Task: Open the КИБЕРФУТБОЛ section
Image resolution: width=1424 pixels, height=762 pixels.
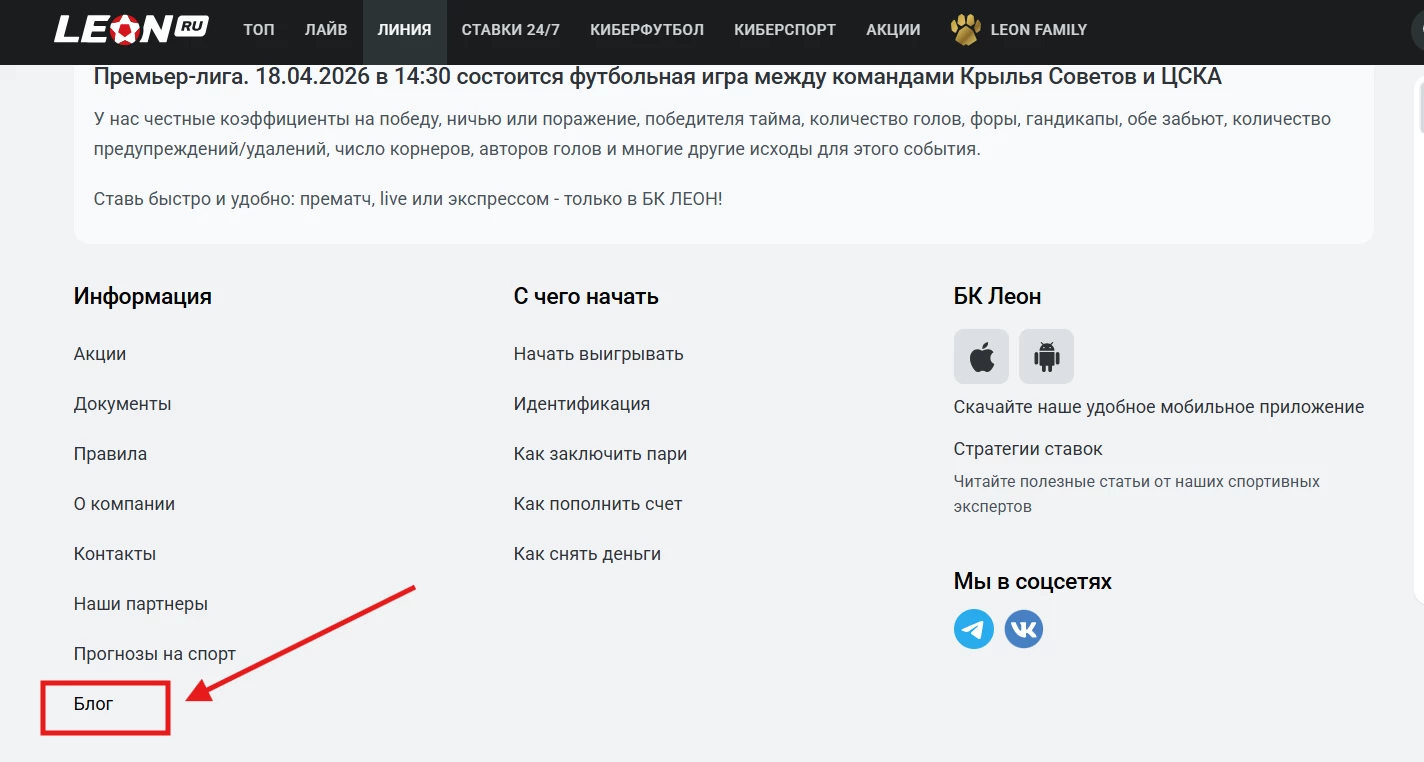Action: [647, 30]
